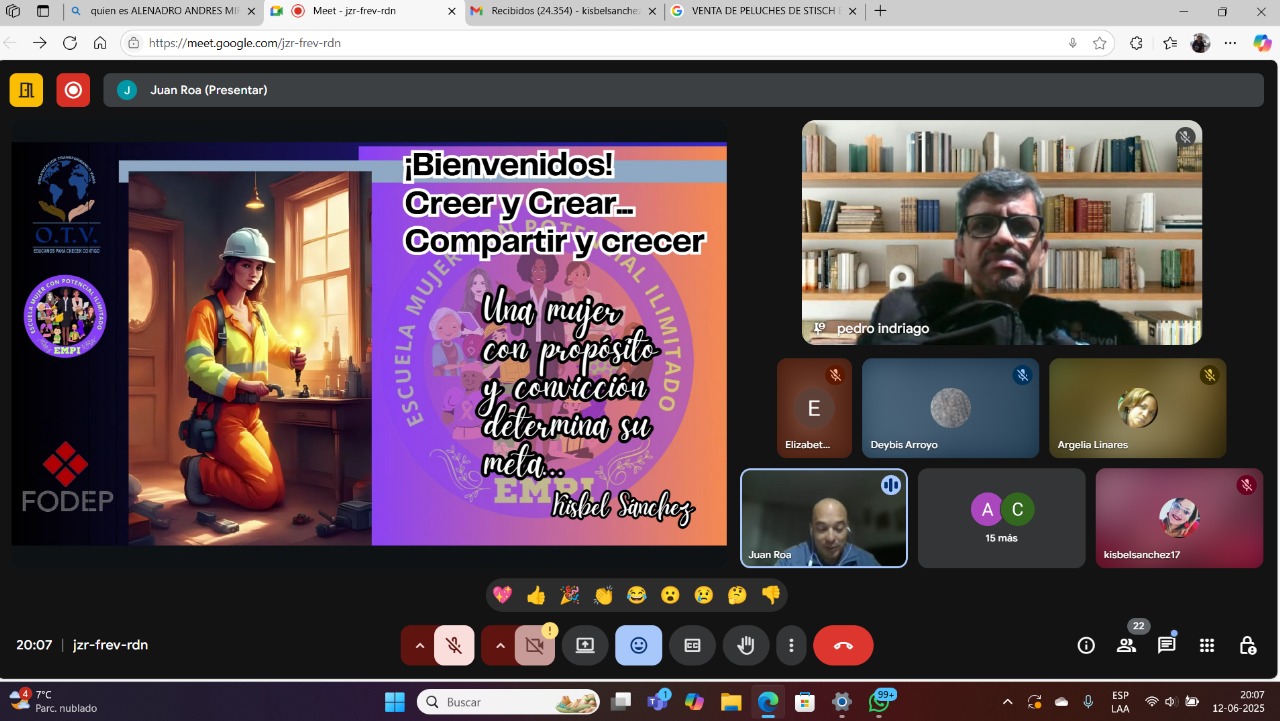Open more options three-dot menu
1280x721 pixels.
[791, 646]
